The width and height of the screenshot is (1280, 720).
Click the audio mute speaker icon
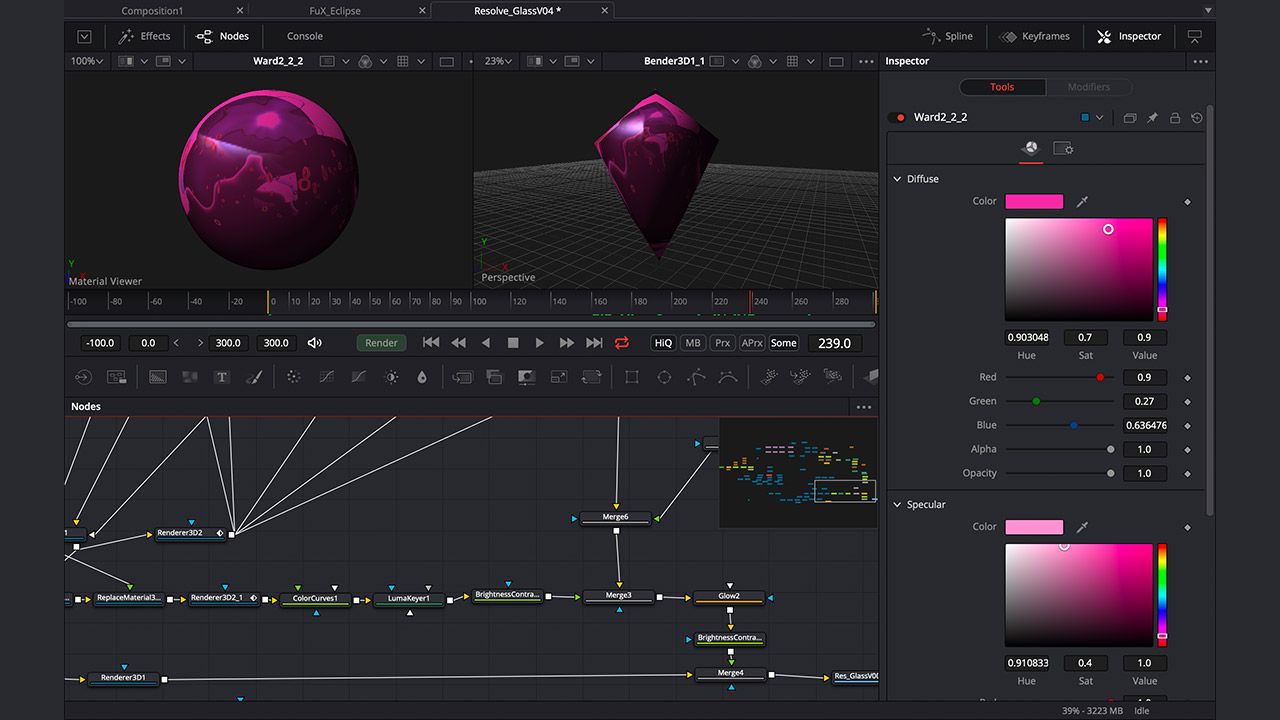pos(314,343)
